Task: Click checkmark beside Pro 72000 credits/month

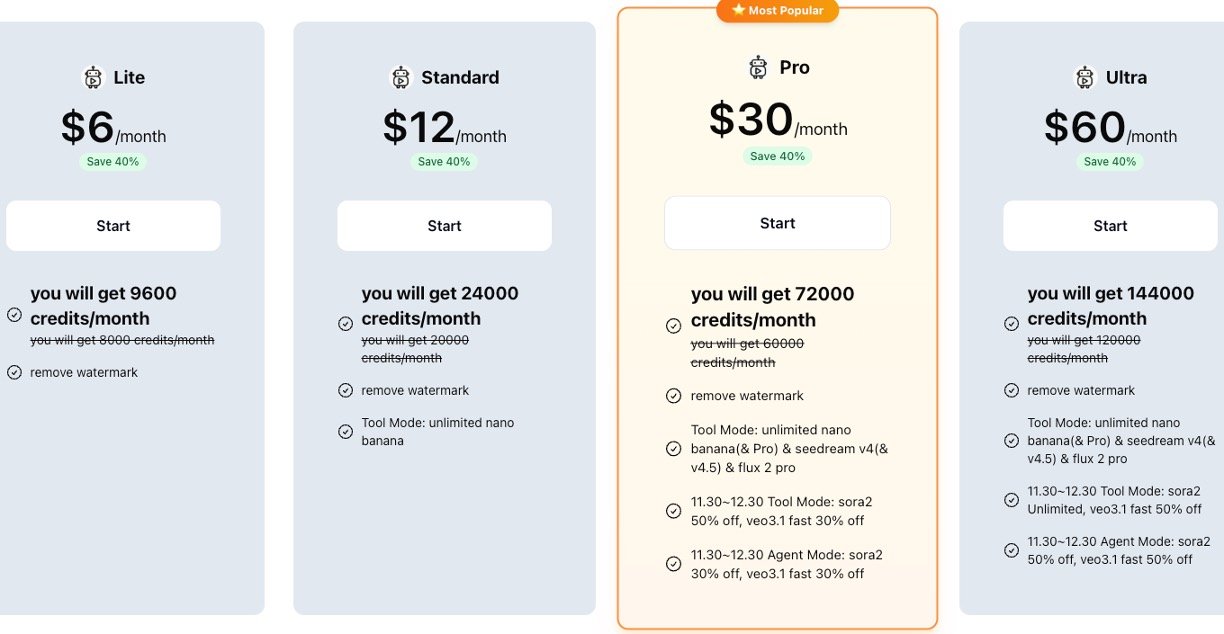Action: [x=674, y=326]
